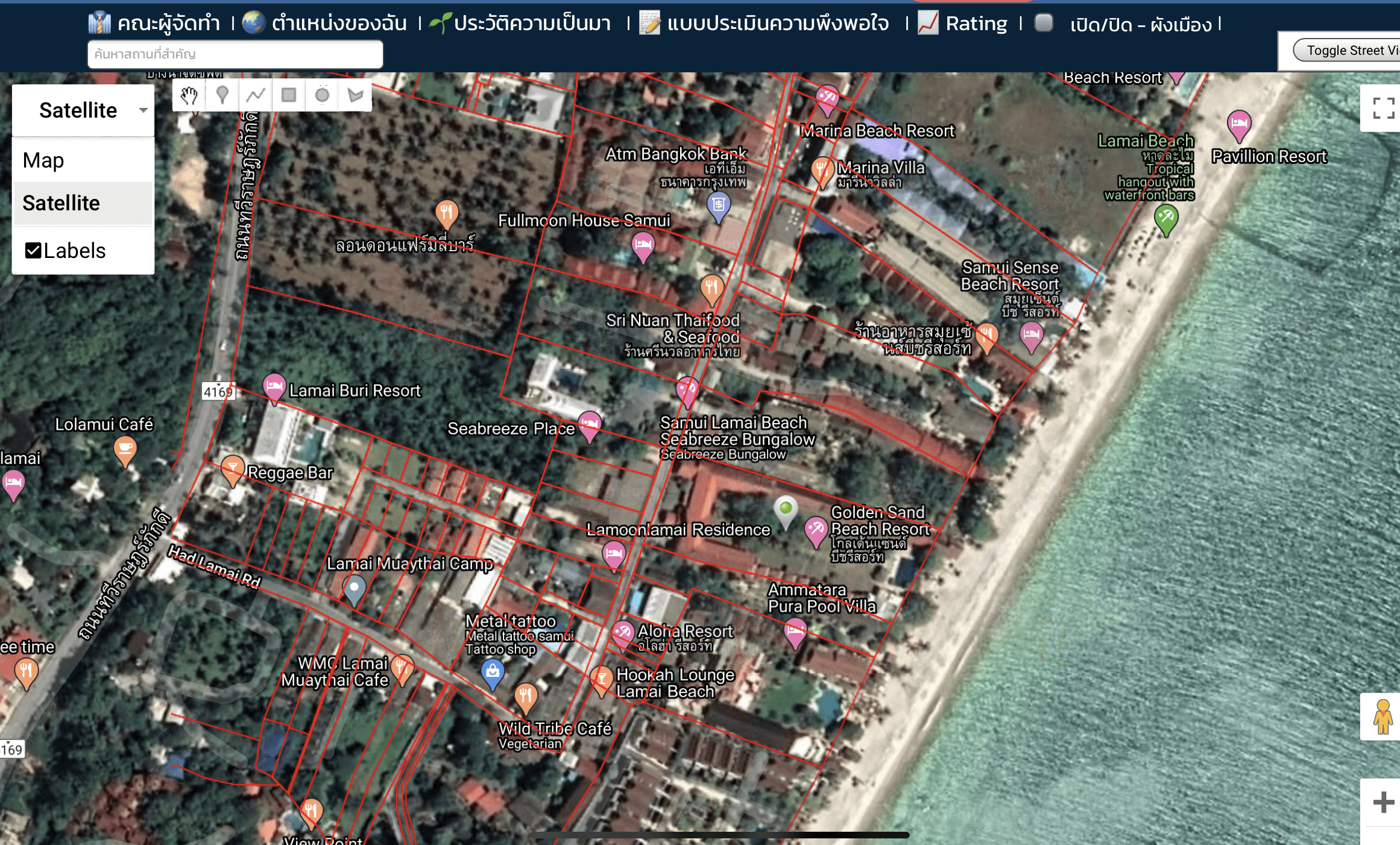Viewport: 1400px width, 845px height.
Task: Click the 4169 road shield label
Action: click(x=218, y=392)
